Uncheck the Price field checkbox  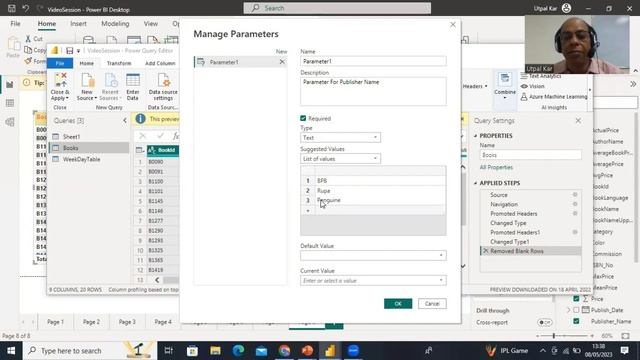pyautogui.click(x=576, y=299)
